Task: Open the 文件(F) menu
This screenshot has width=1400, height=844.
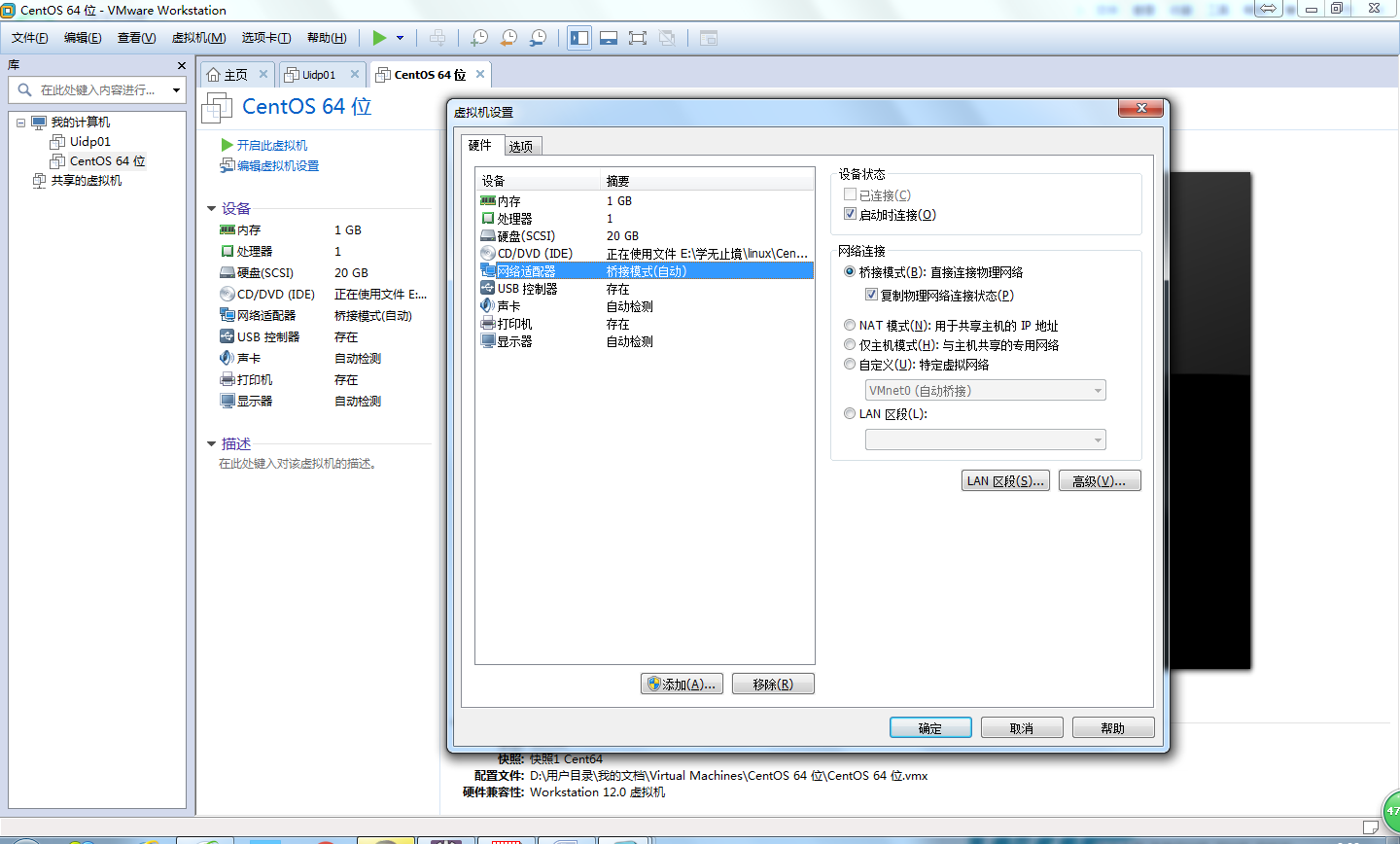Action: [x=30, y=38]
